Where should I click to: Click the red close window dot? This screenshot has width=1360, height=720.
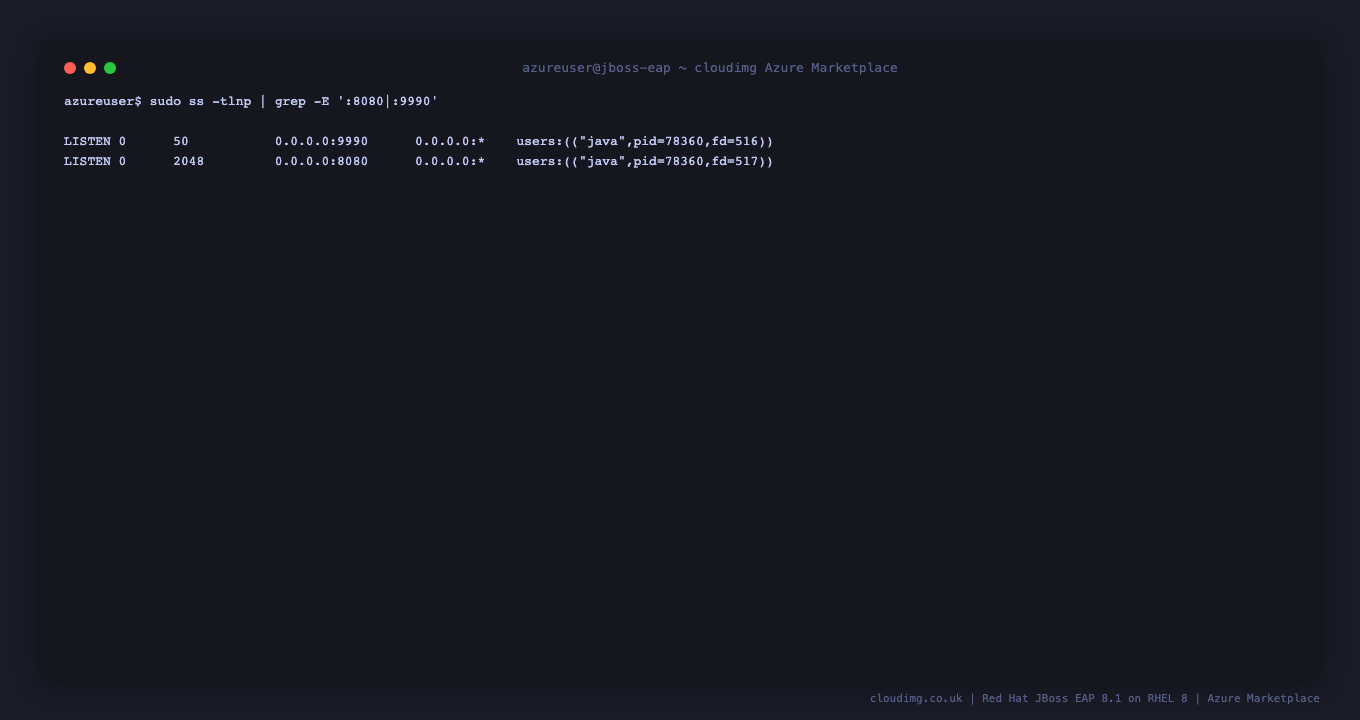coord(70,68)
